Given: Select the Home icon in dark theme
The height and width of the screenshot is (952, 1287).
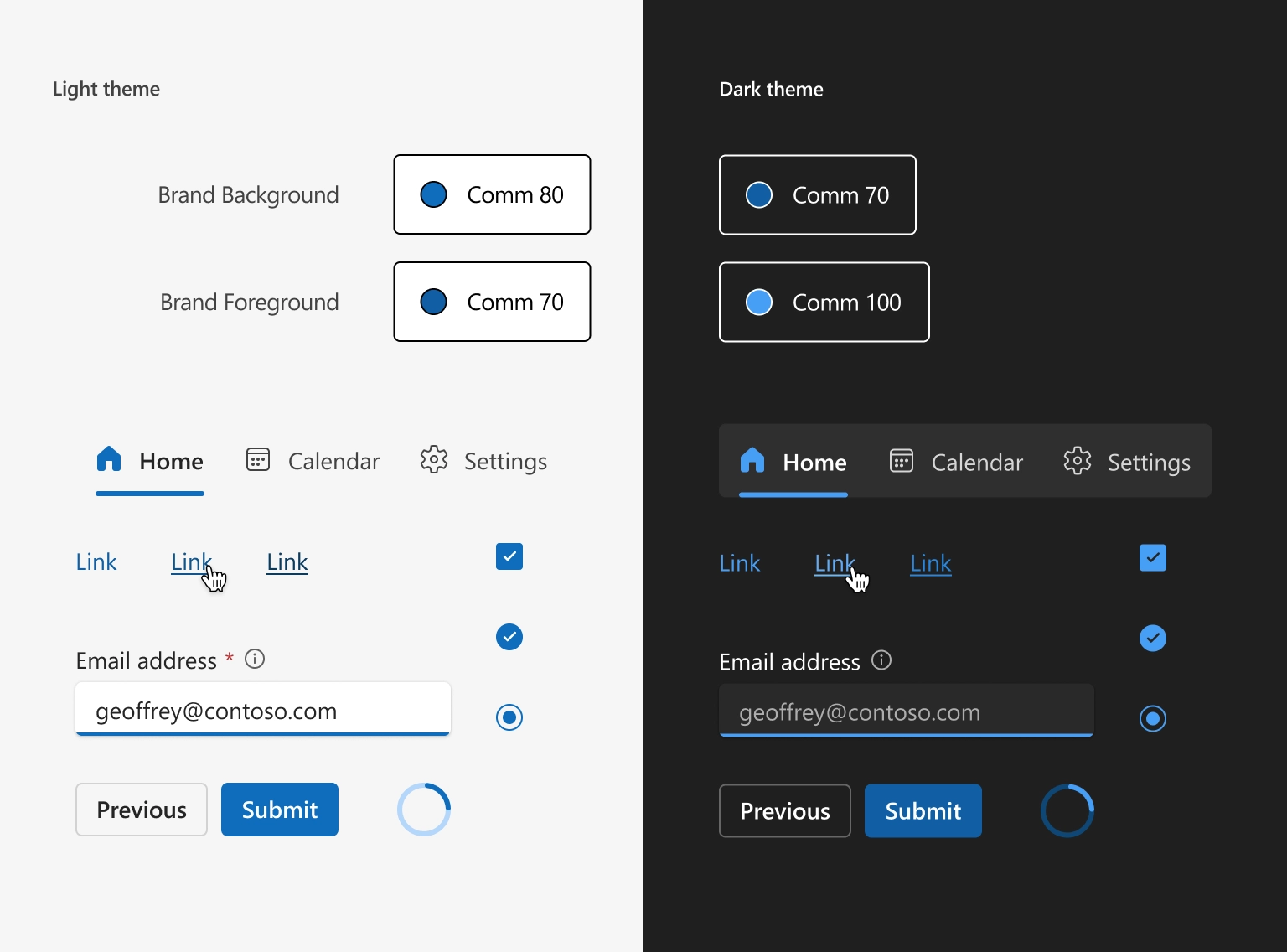Looking at the screenshot, I should click(x=752, y=460).
